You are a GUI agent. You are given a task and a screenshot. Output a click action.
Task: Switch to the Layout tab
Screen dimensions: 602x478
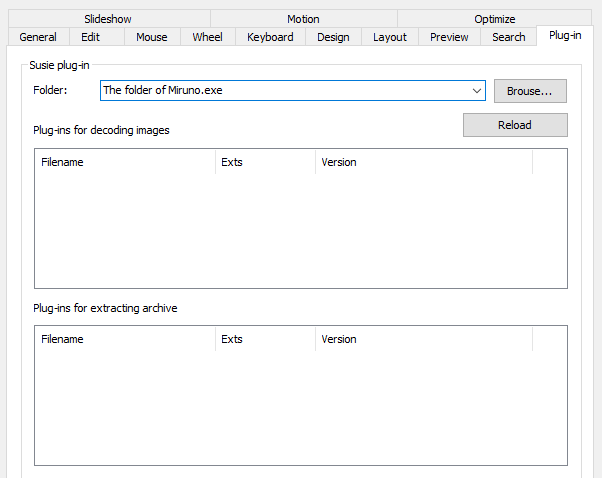point(389,37)
